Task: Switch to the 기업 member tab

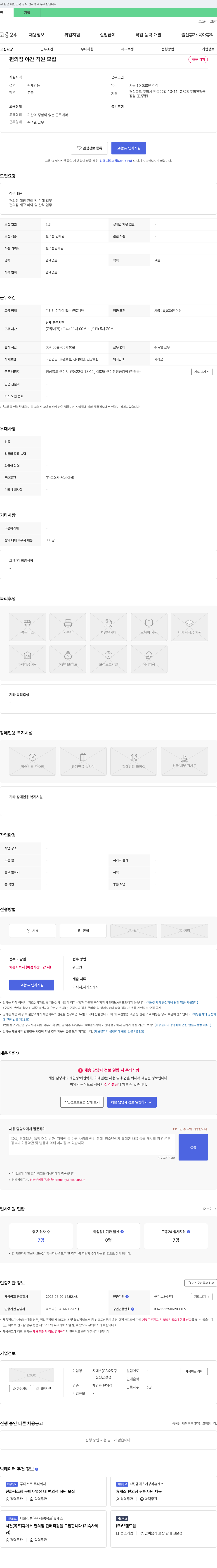Action: click(x=27, y=13)
